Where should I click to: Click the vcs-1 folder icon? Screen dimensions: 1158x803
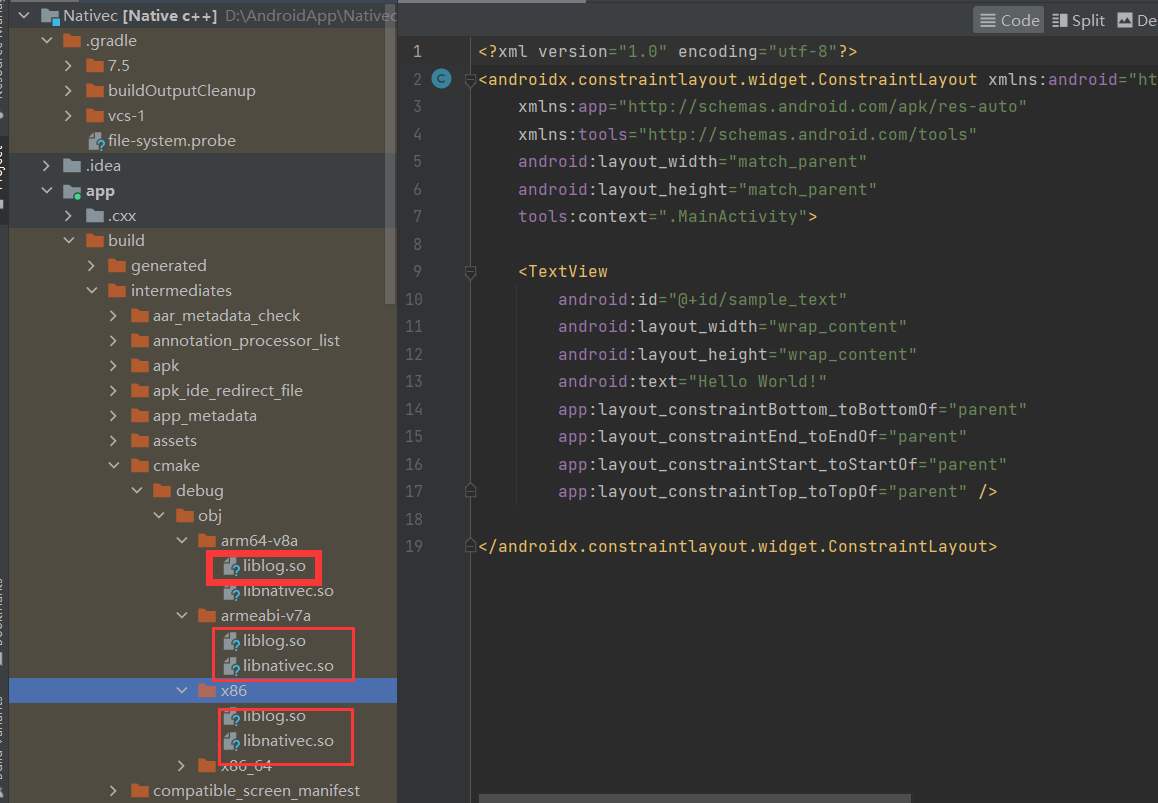(x=95, y=116)
